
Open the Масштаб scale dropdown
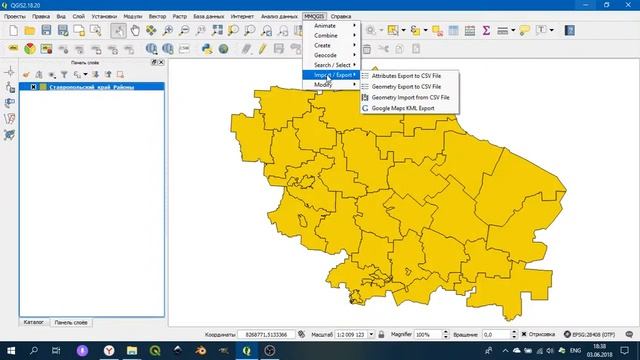(x=371, y=334)
